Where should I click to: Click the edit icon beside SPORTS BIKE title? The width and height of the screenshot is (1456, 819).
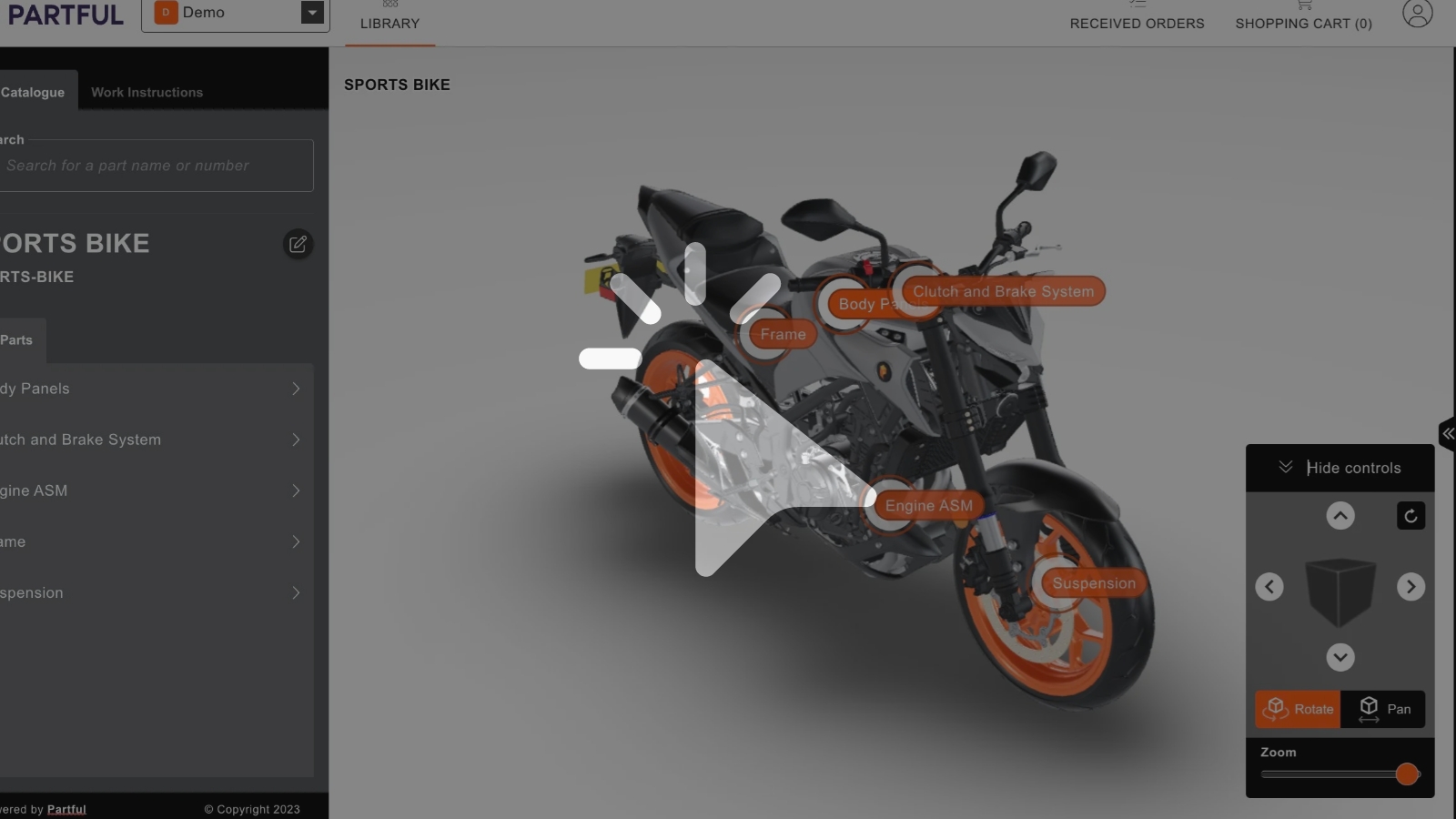pyautogui.click(x=298, y=244)
